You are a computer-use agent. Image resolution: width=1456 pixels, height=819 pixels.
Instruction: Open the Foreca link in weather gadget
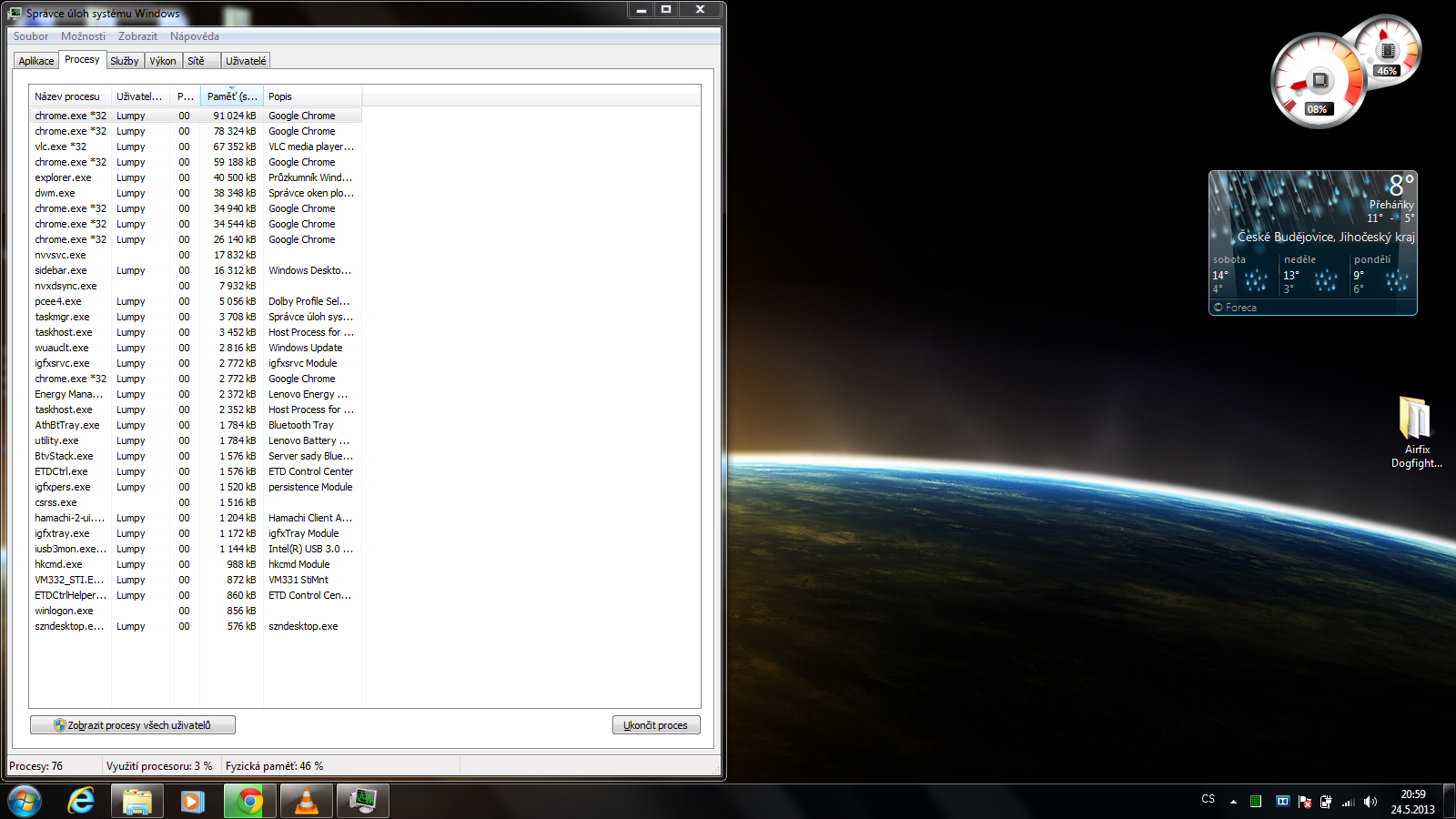coord(1235,308)
